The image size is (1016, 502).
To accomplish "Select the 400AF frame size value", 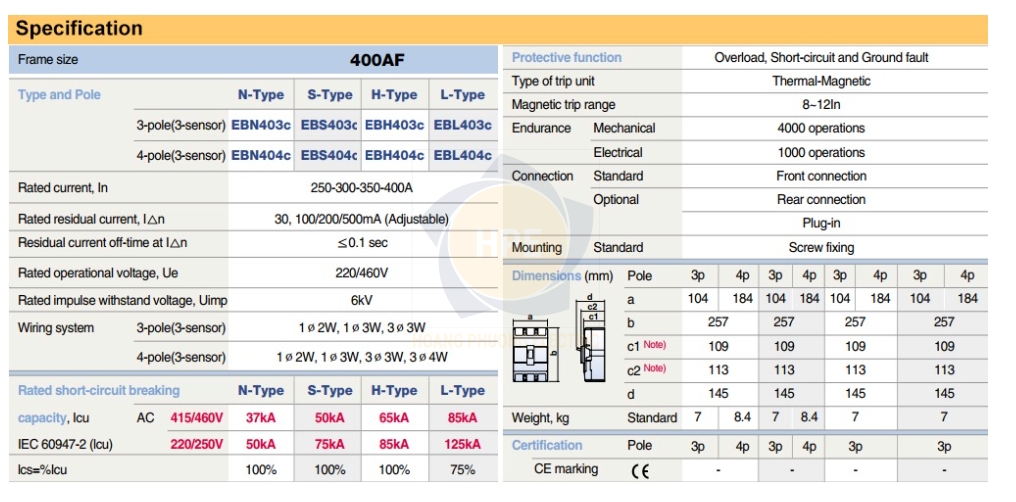I will pyautogui.click(x=377, y=60).
